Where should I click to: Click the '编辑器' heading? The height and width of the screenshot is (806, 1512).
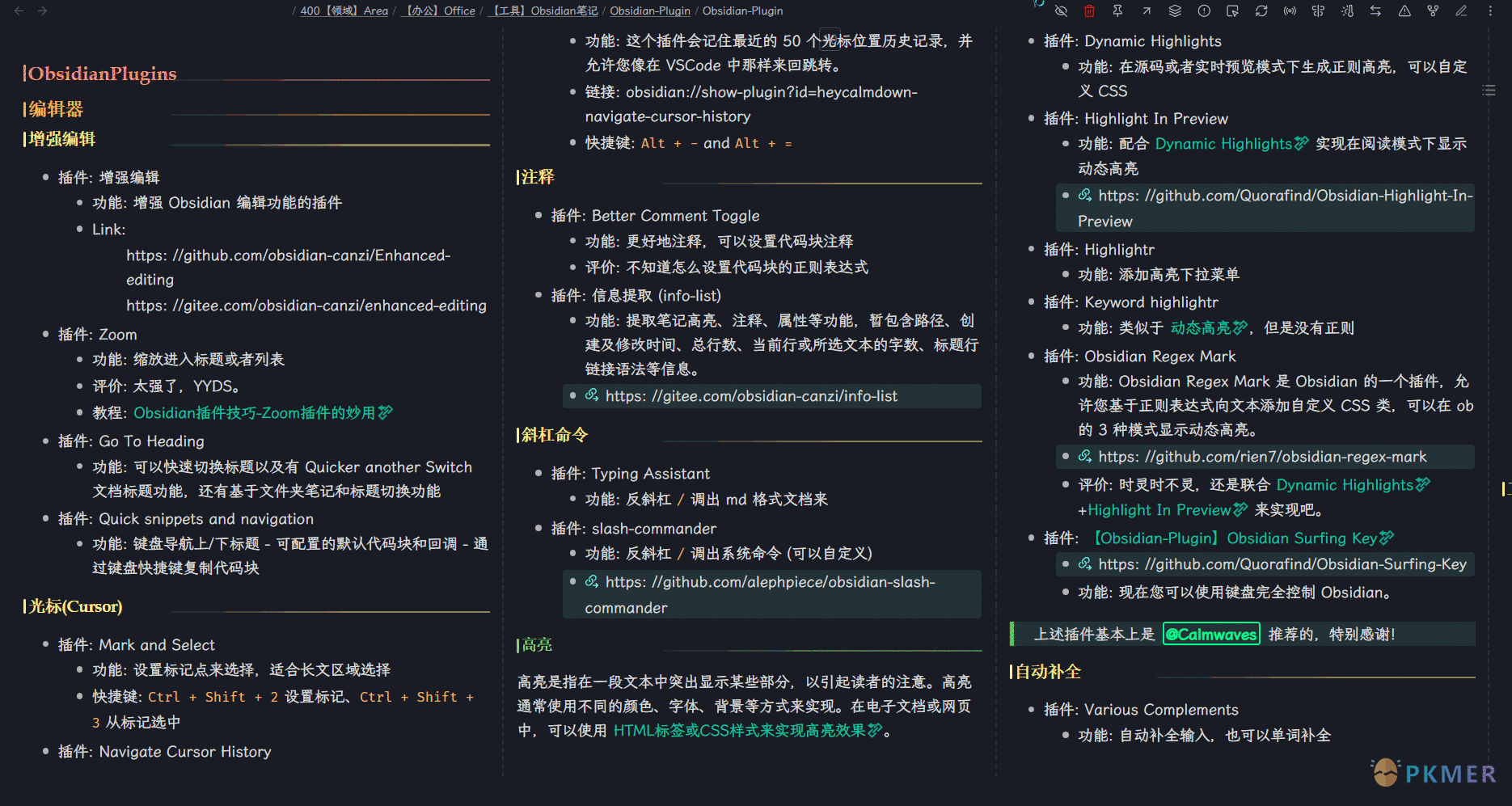(56, 109)
